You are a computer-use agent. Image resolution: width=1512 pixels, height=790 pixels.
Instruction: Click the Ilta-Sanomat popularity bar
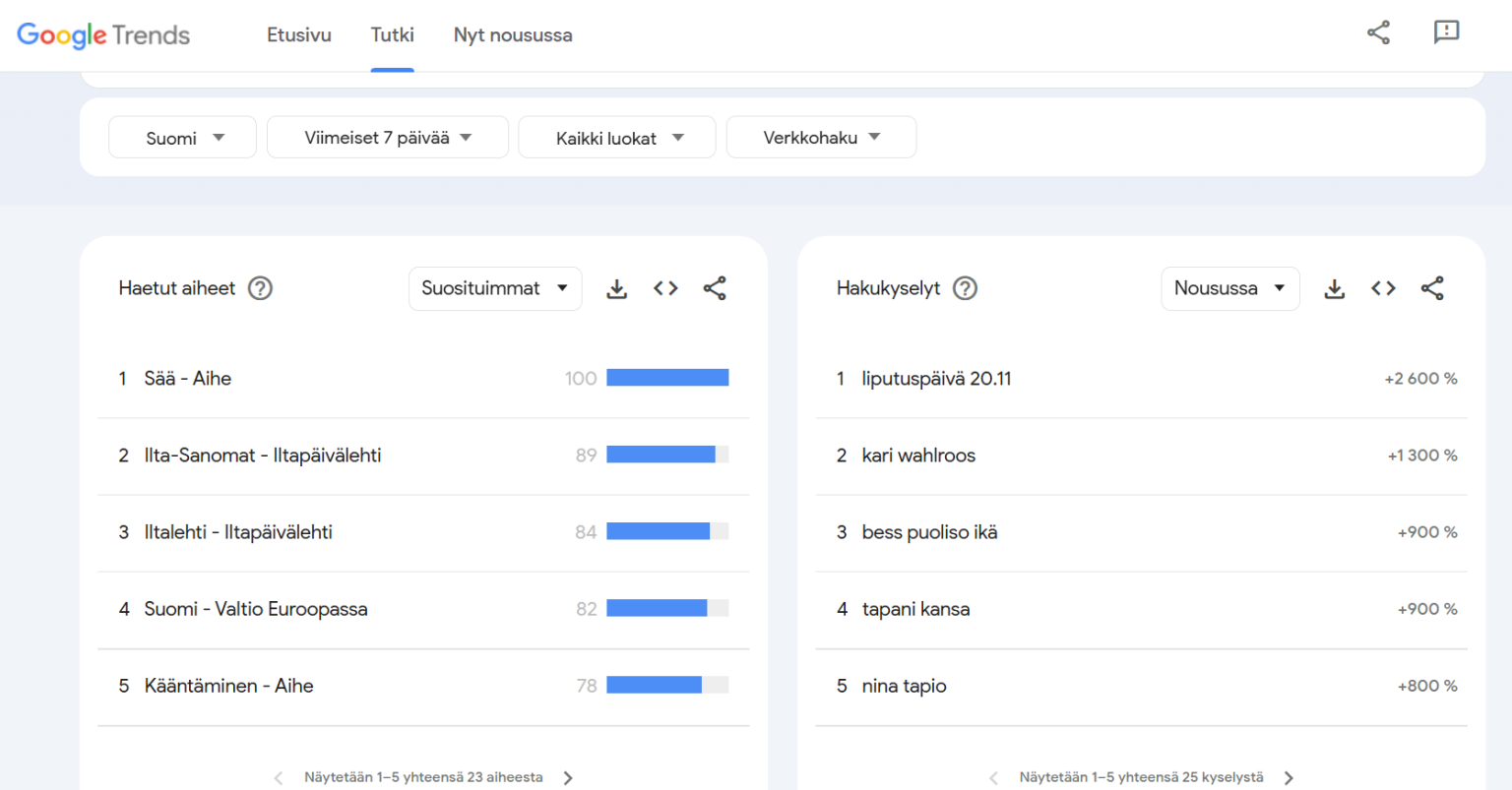tap(667, 455)
